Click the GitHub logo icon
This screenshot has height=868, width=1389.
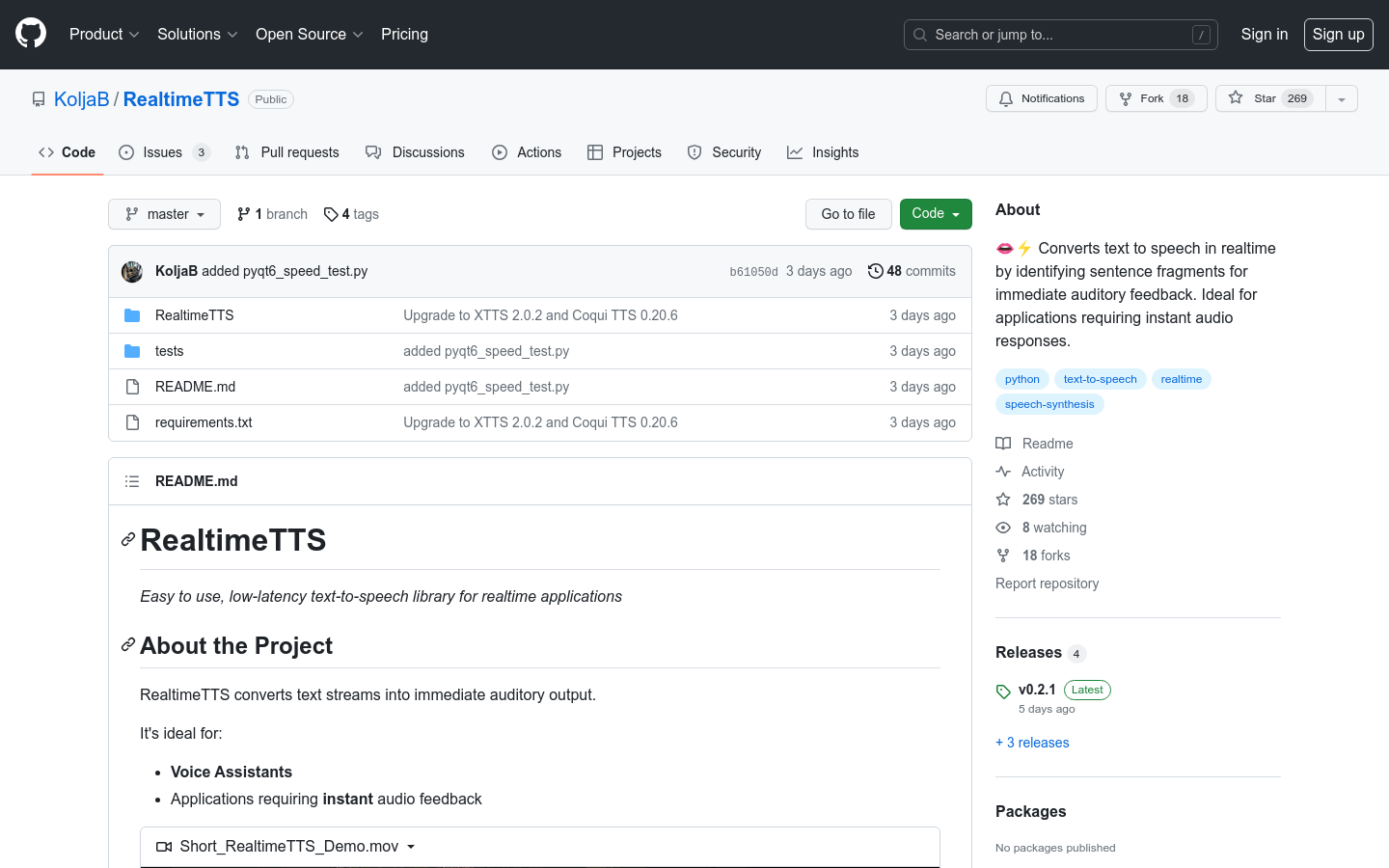(x=31, y=34)
